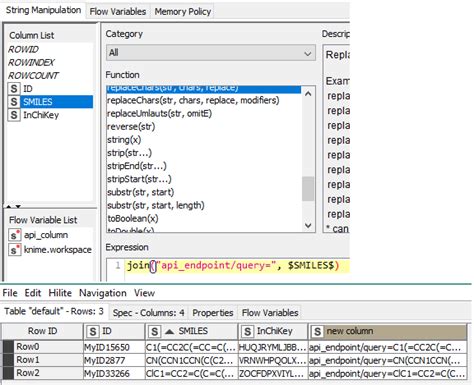Select the substr(str, start, length) function
474x385 pixels.
(x=155, y=205)
